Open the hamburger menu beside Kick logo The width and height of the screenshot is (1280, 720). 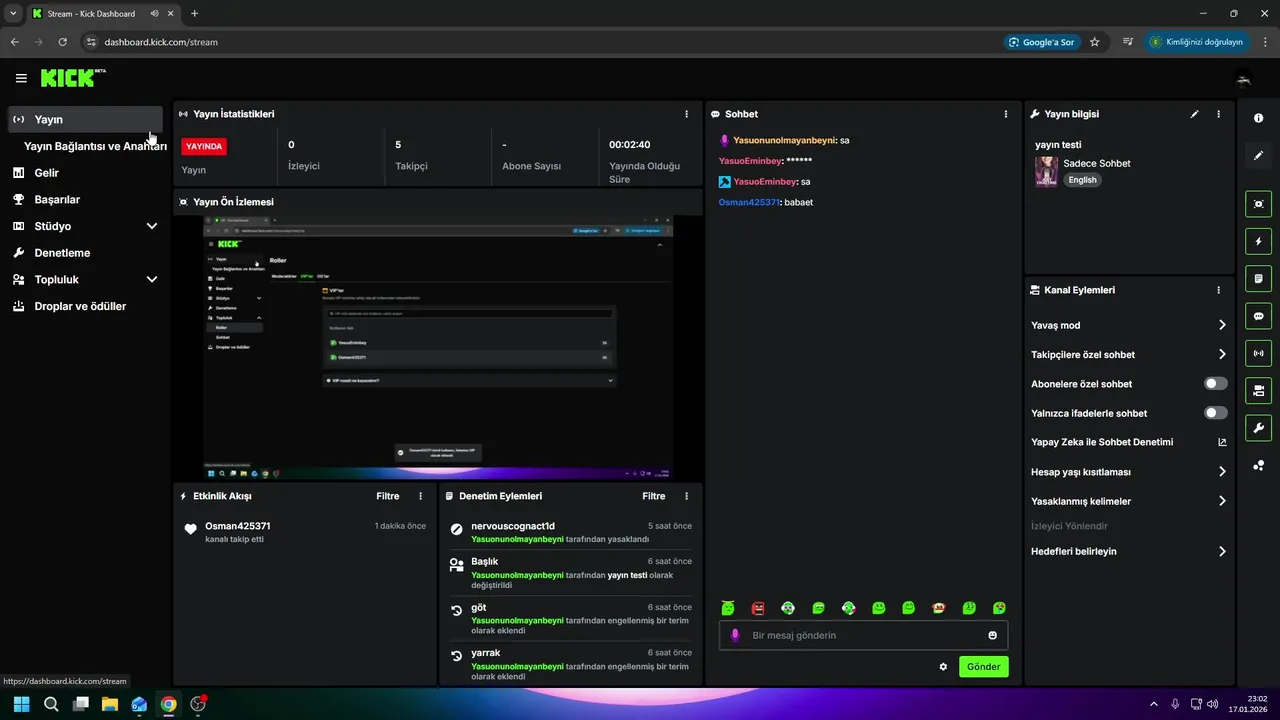(21, 78)
